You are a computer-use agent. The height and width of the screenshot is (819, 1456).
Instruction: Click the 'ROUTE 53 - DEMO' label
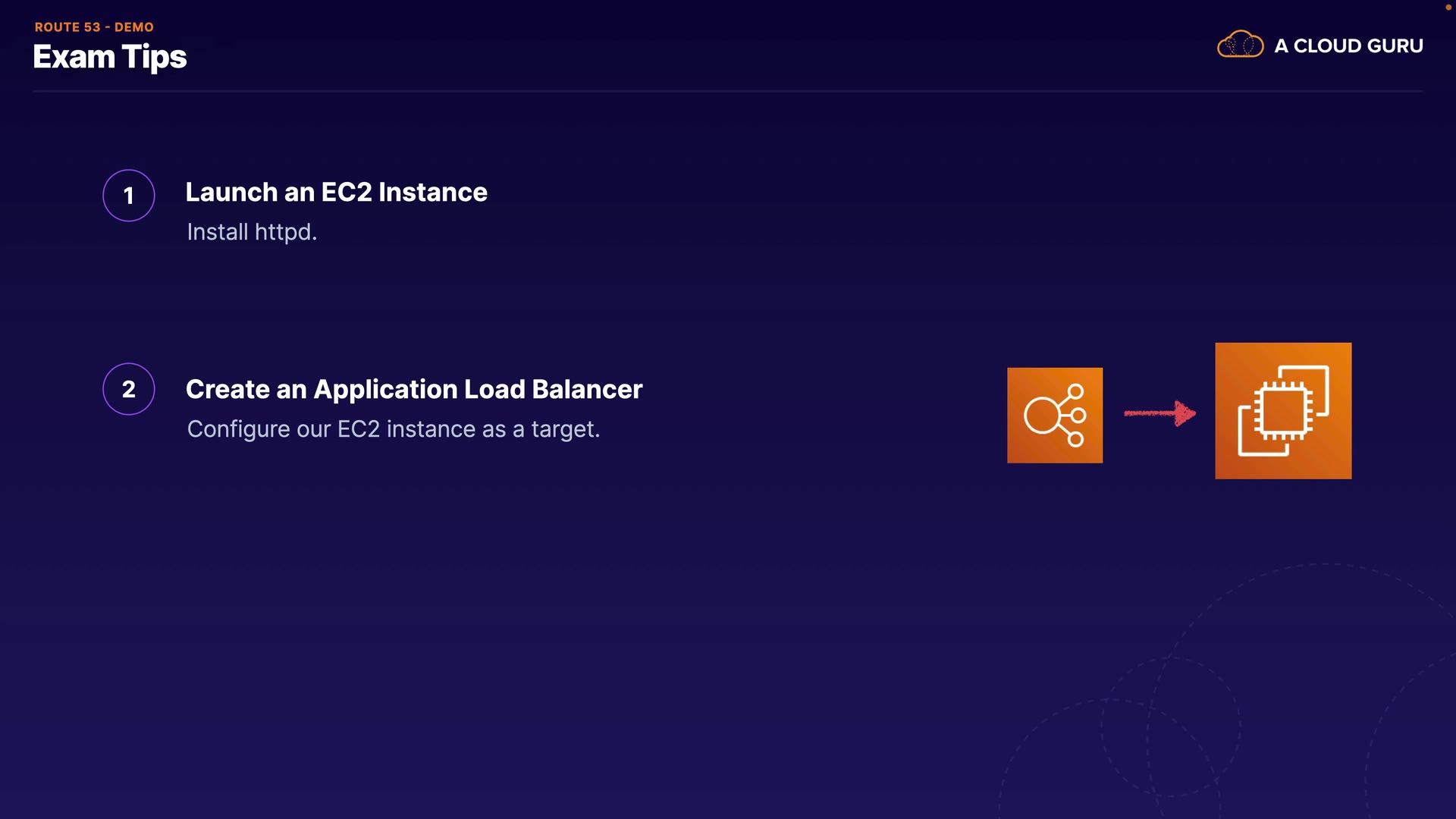pos(94,27)
